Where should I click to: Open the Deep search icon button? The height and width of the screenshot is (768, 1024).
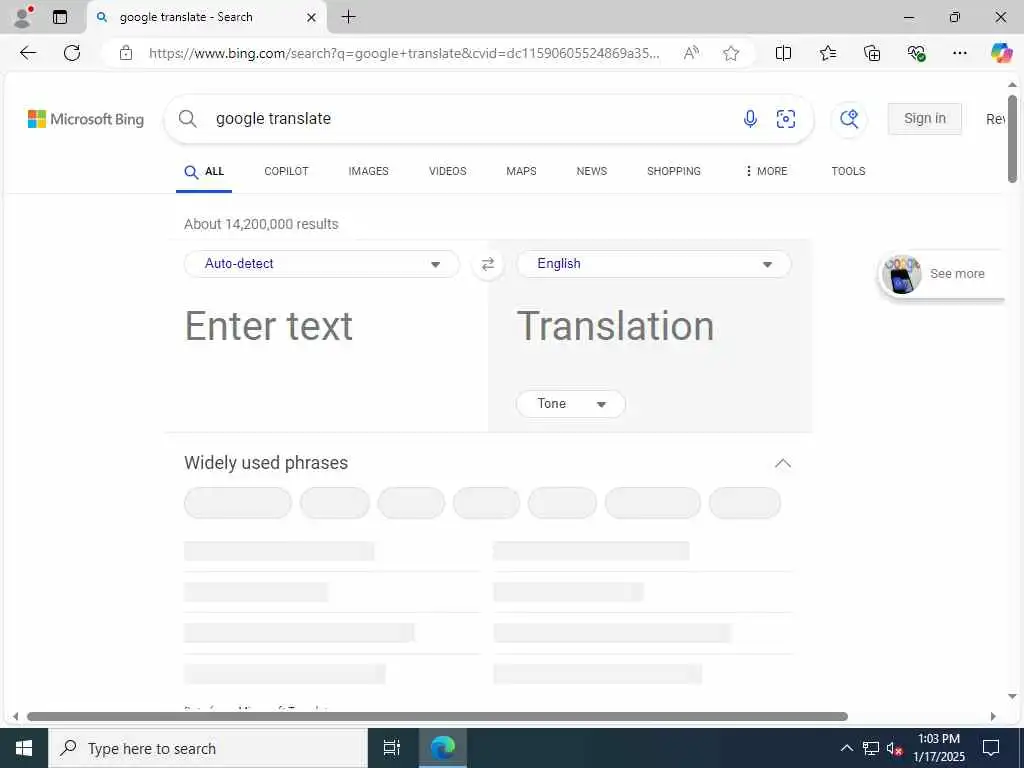tap(849, 119)
